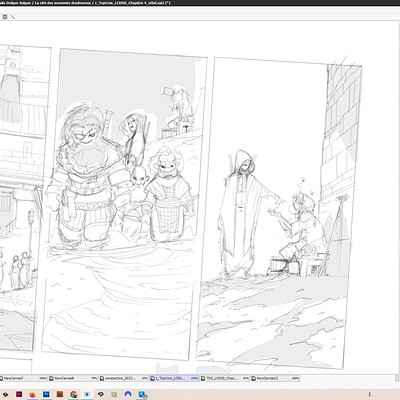Open Firefox from the taskbar
The width and height of the screenshot is (400, 400).
click(x=32, y=394)
